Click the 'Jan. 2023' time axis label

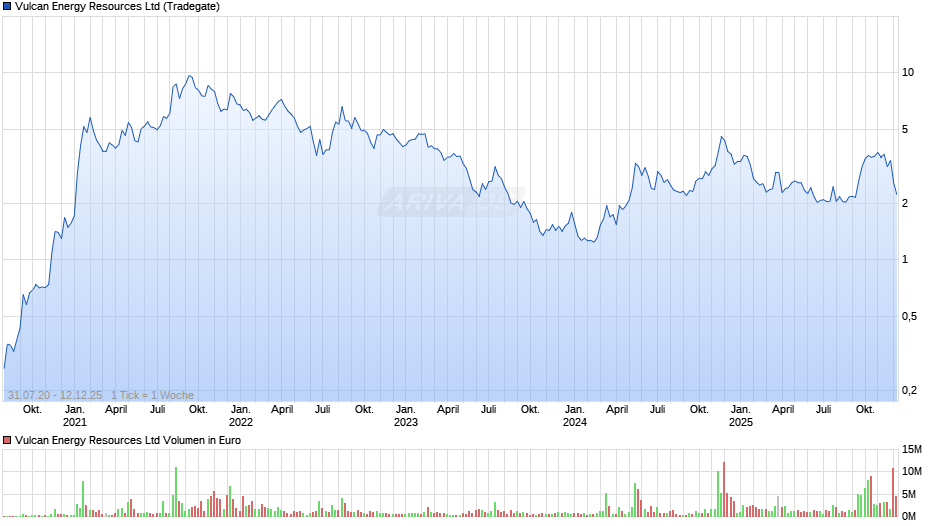406,416
